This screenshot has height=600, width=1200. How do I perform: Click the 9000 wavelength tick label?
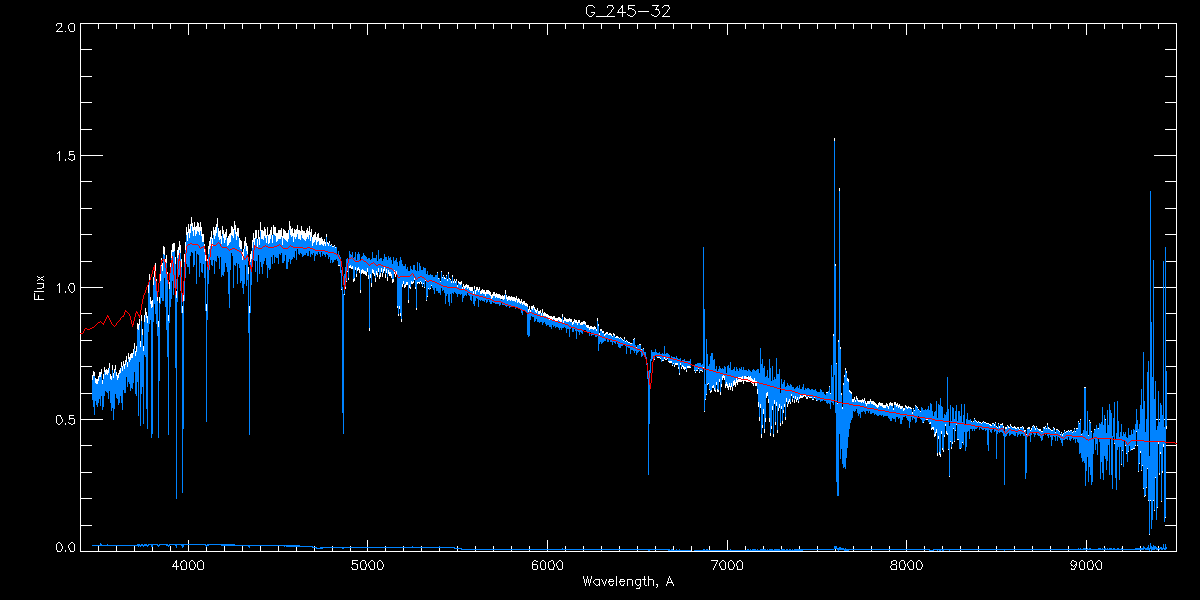pos(1086,564)
